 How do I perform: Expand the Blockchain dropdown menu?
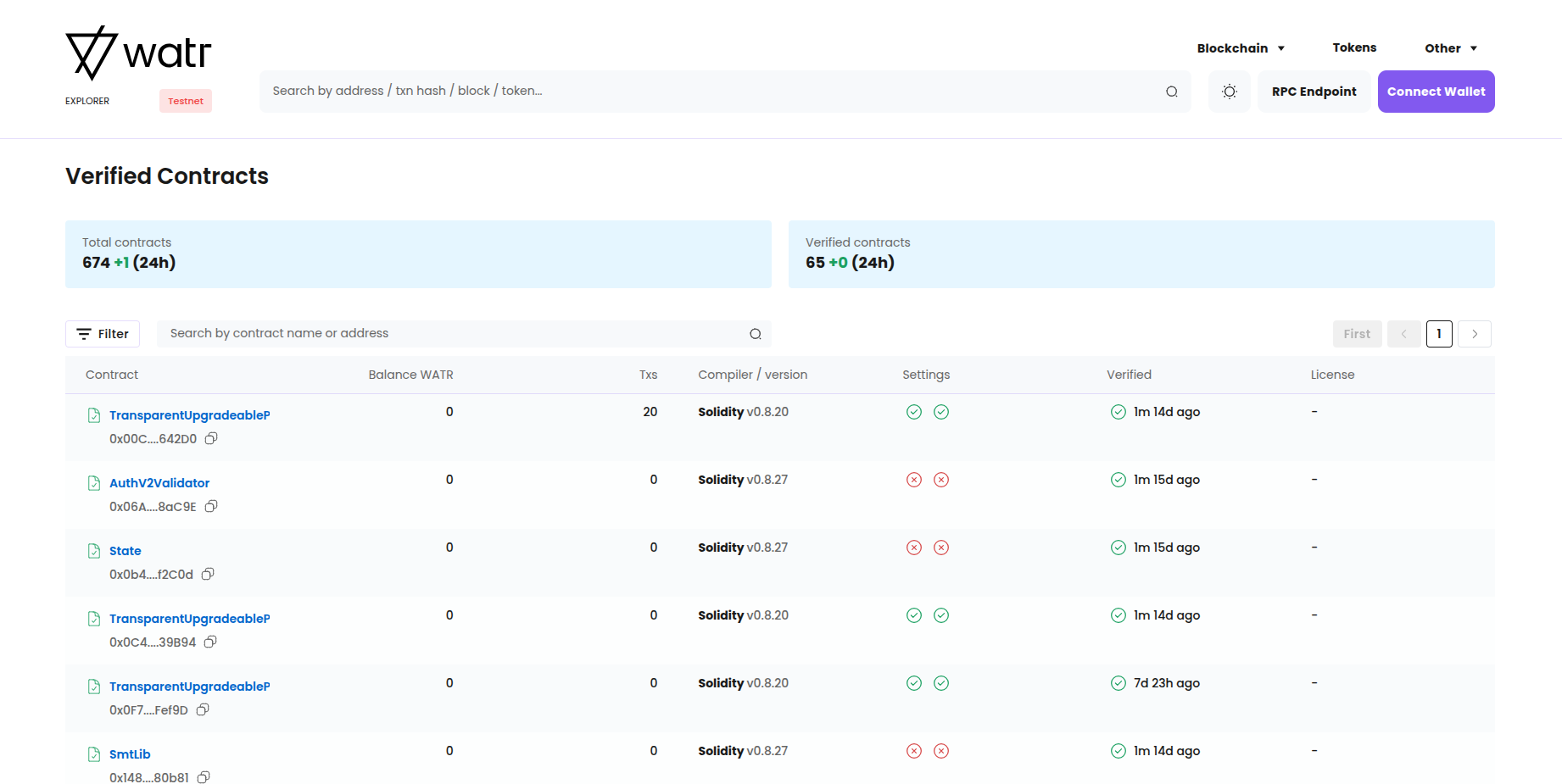pos(1240,48)
